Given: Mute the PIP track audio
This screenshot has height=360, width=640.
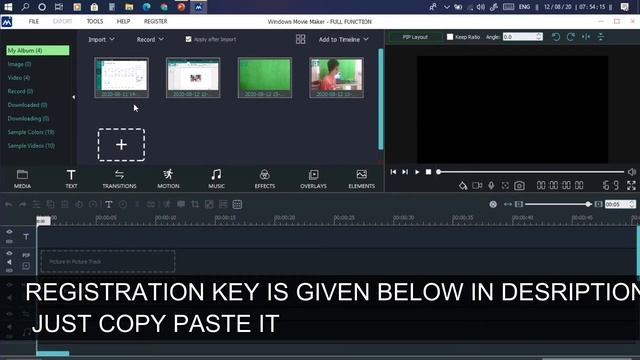Looking at the screenshot, I should pyautogui.click(x=9, y=262).
